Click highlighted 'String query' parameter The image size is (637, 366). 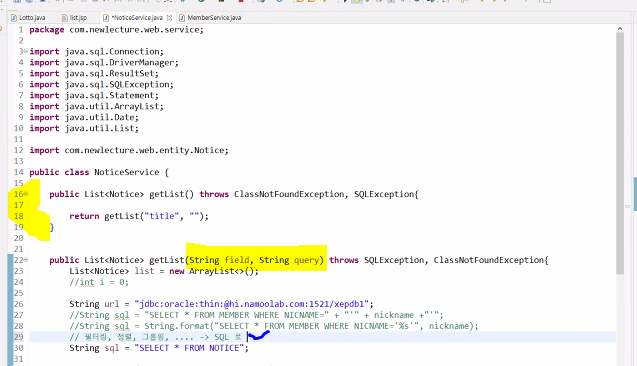click(289, 260)
